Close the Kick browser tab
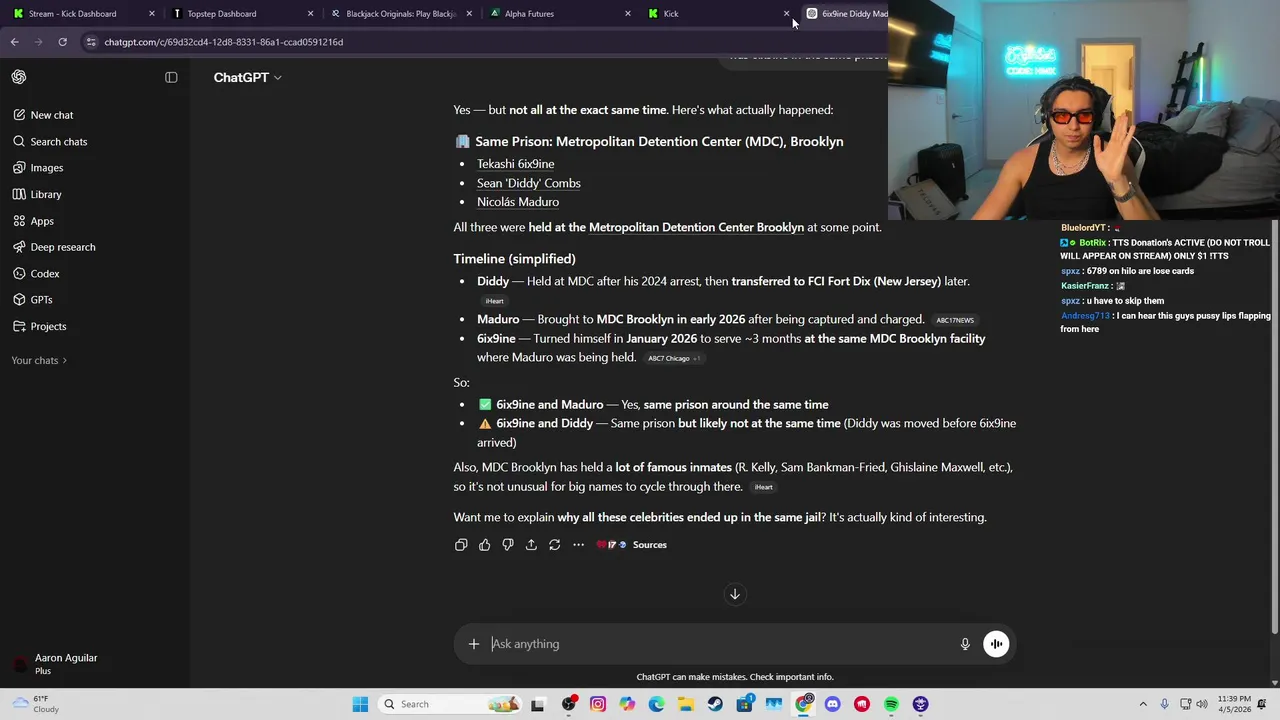The width and height of the screenshot is (1280, 720). pyautogui.click(x=786, y=14)
